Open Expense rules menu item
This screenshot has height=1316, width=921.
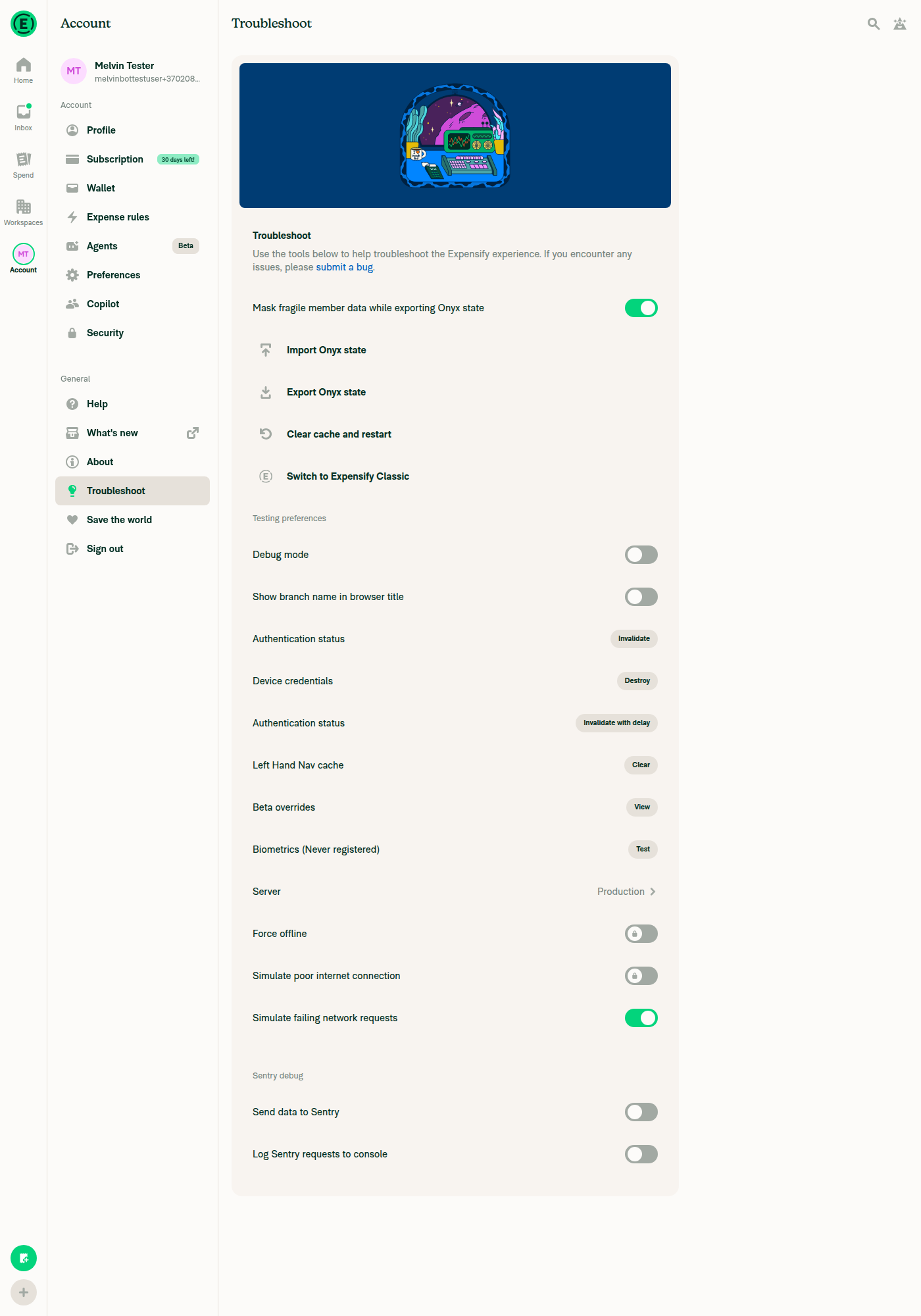coord(132,217)
